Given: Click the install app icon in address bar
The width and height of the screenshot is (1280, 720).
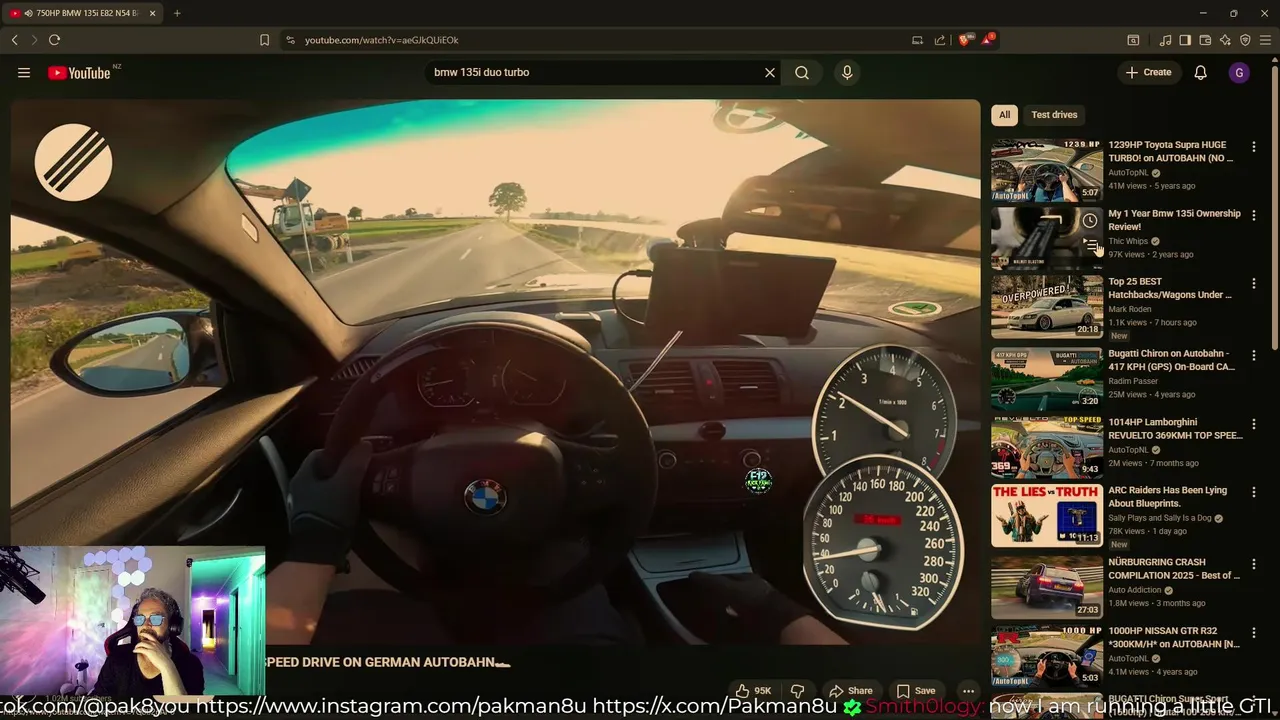Looking at the screenshot, I should point(917,40).
